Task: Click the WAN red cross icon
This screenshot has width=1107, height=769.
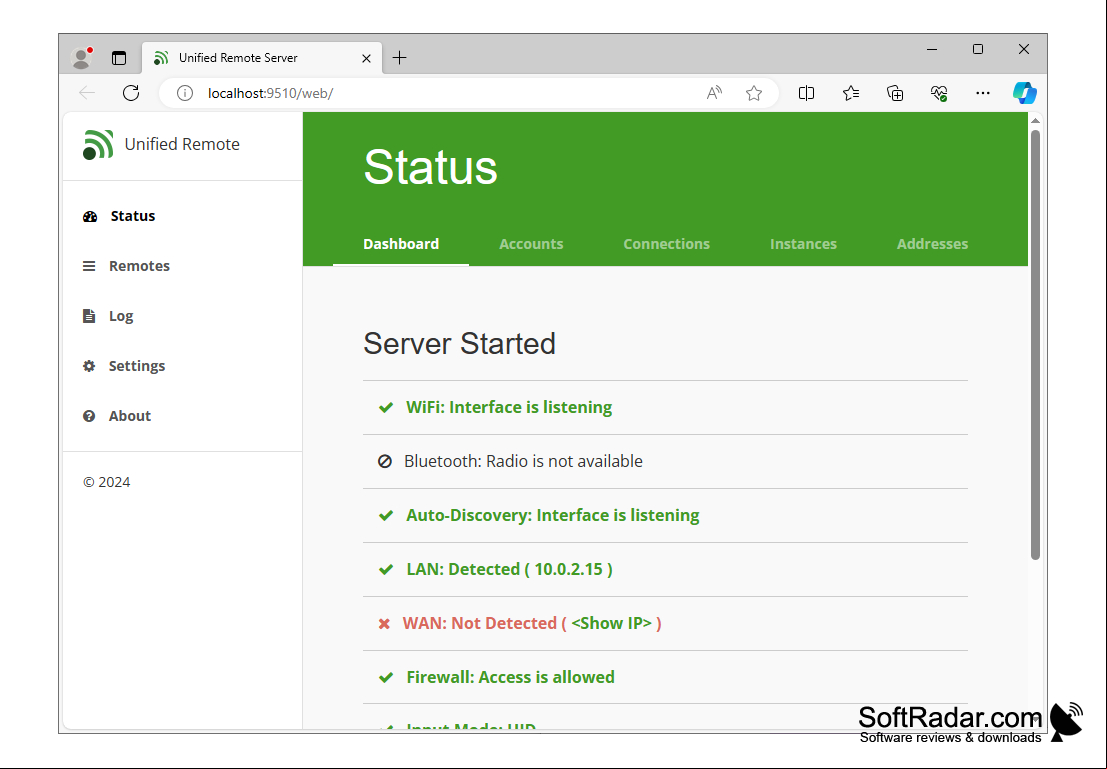Action: [x=384, y=624]
